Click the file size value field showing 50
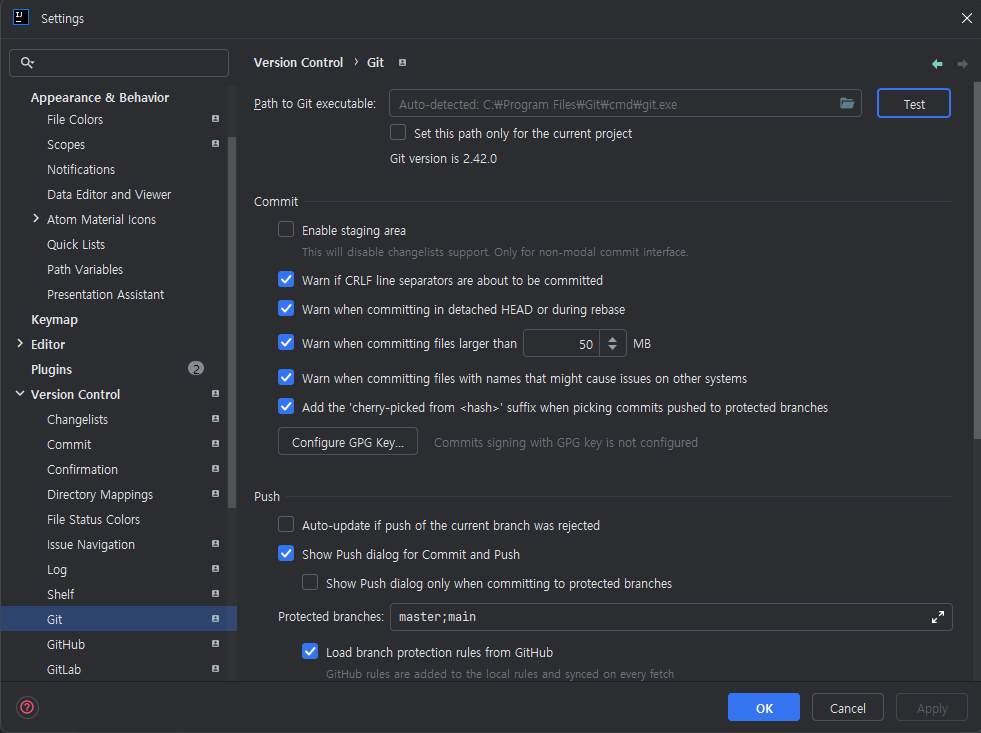Image resolution: width=981 pixels, height=733 pixels. pos(561,343)
